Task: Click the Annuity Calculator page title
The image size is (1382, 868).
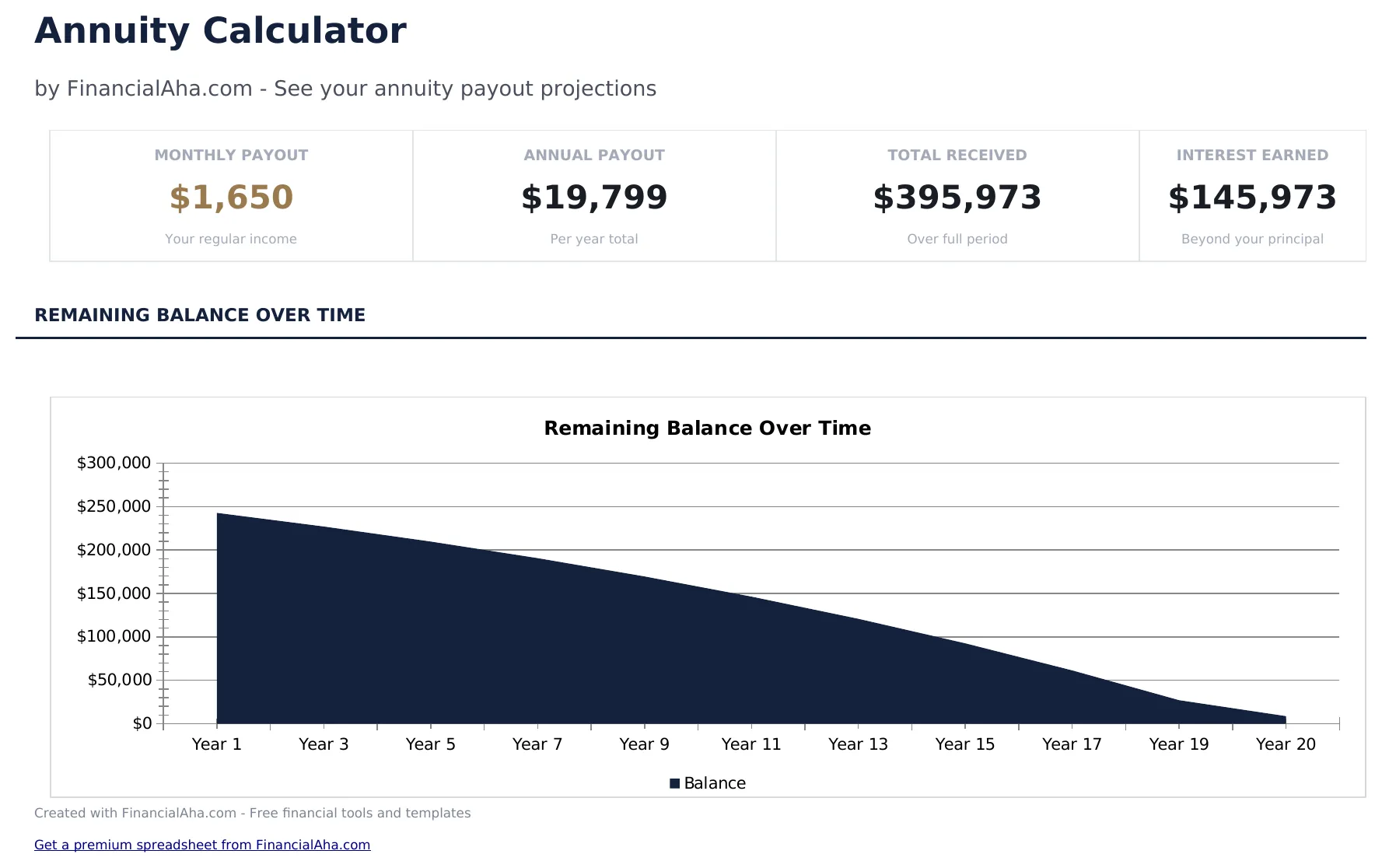Action: click(220, 30)
